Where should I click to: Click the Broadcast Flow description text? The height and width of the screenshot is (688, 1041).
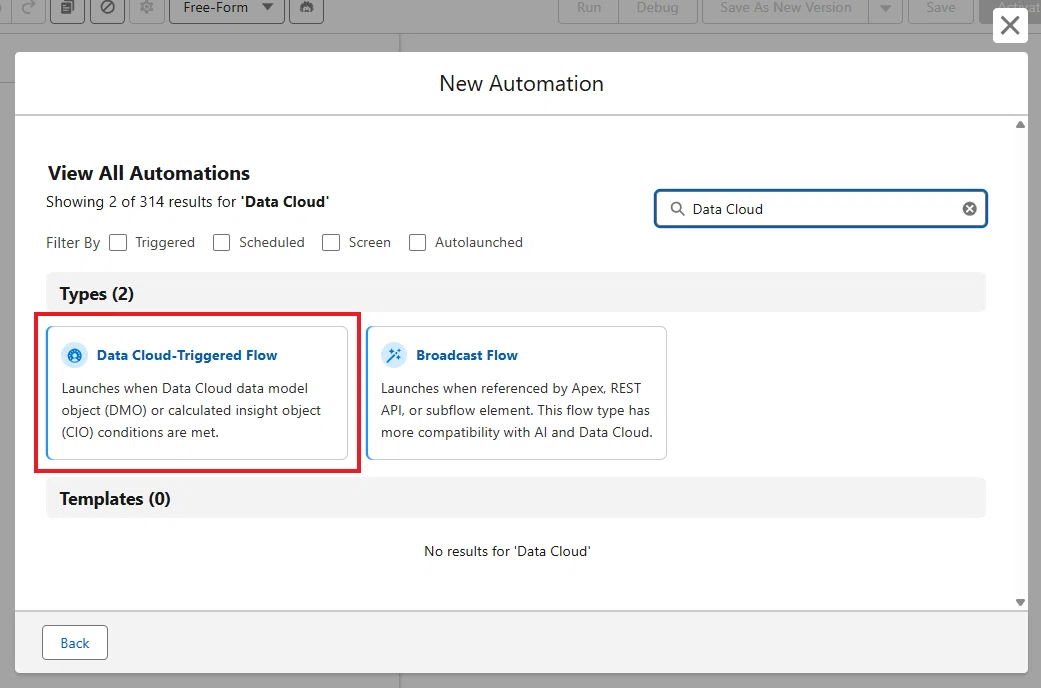coord(517,410)
